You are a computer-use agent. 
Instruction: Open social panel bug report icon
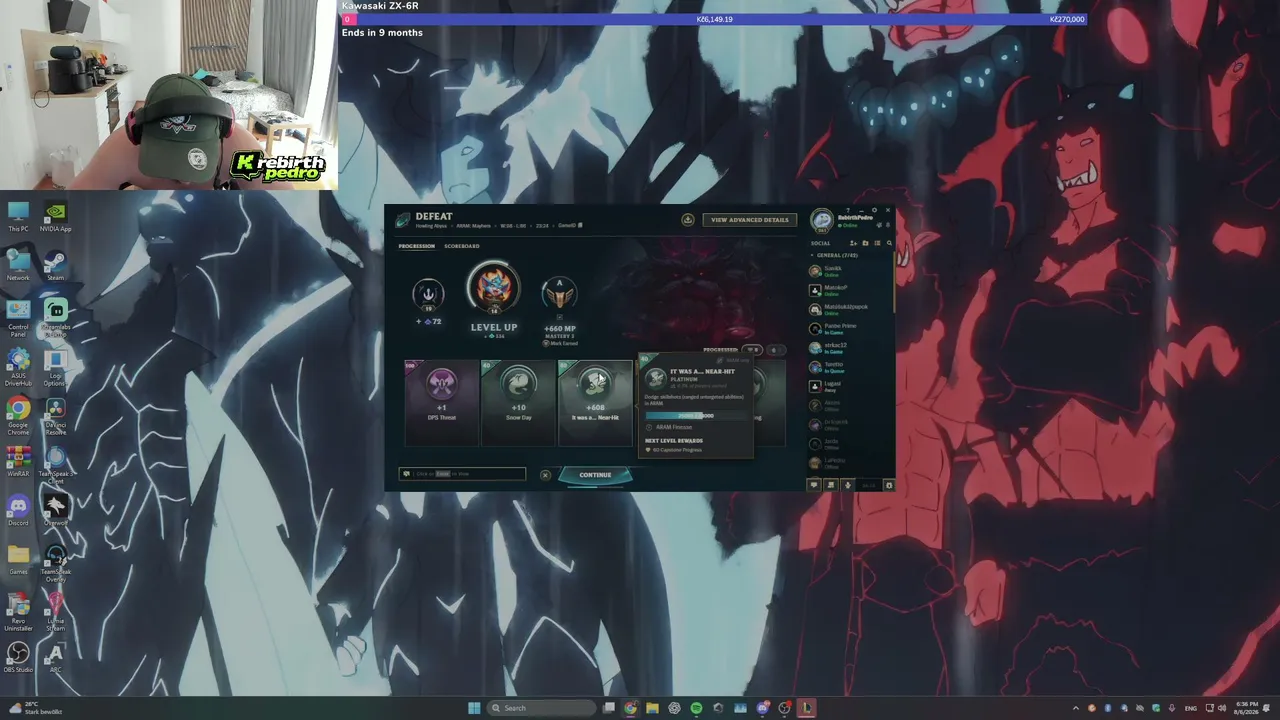[x=889, y=485]
